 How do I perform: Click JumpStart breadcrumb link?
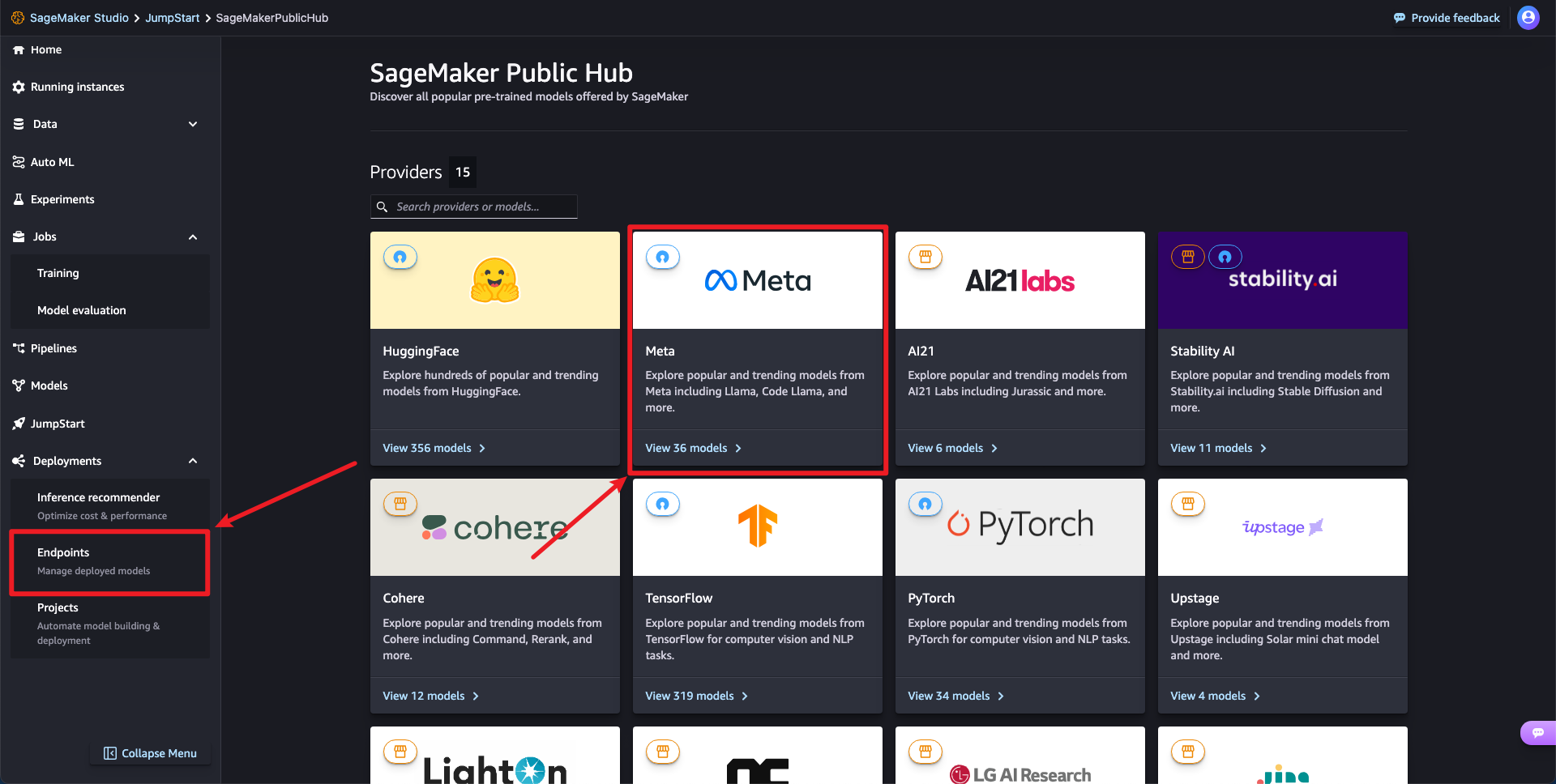coord(172,18)
